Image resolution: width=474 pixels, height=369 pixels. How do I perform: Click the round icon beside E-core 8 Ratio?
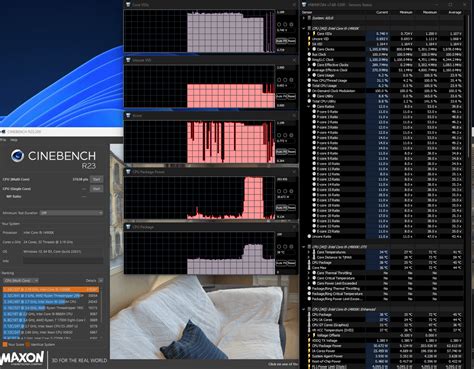(x=314, y=153)
